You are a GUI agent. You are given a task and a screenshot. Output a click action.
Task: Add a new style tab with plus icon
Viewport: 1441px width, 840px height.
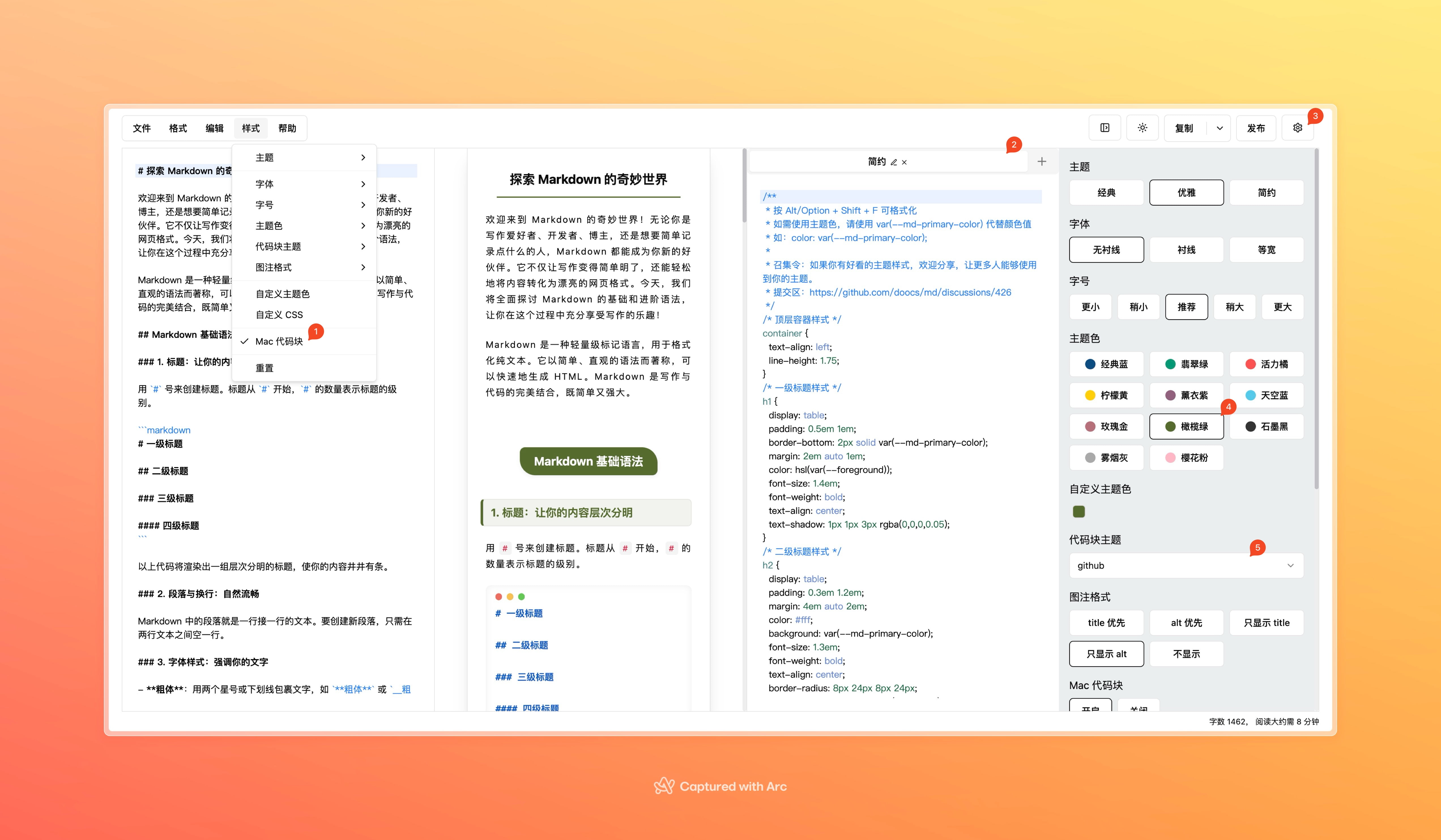(x=1042, y=162)
